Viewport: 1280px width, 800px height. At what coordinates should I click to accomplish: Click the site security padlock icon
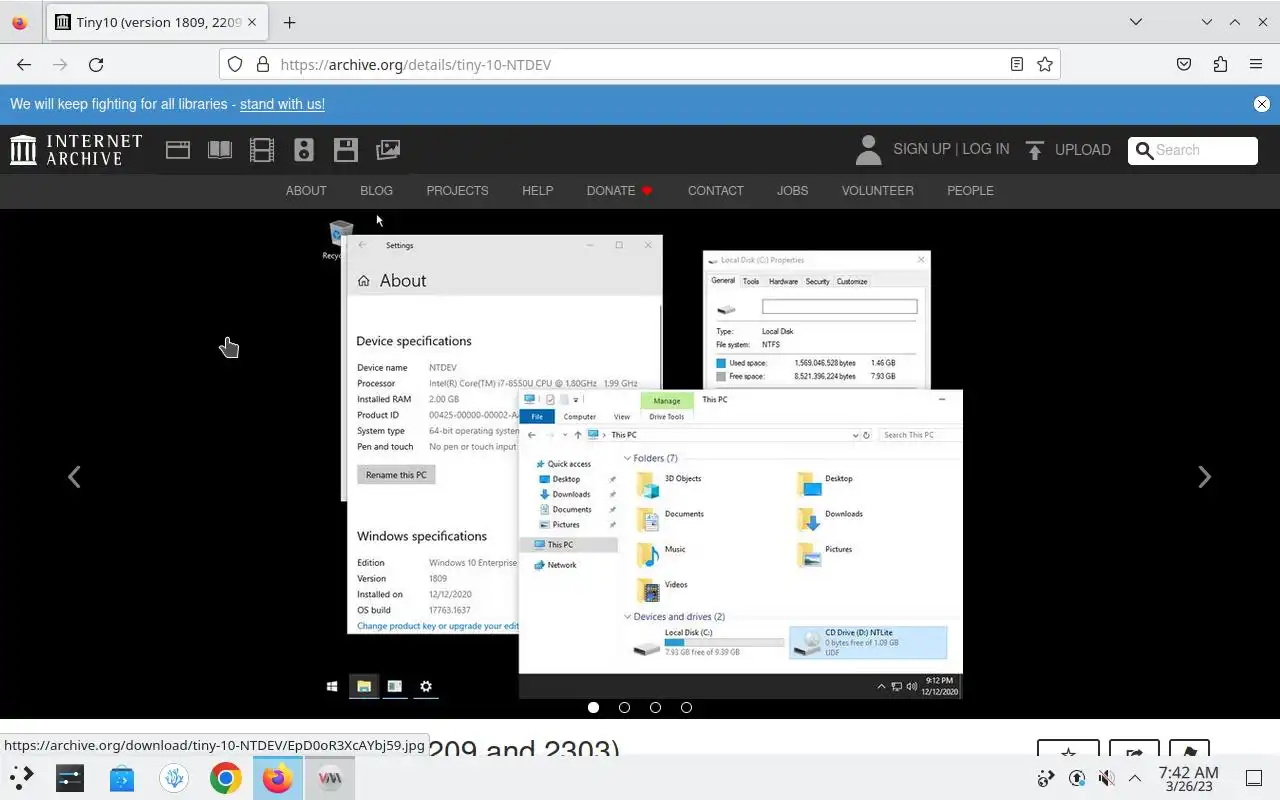[263, 64]
